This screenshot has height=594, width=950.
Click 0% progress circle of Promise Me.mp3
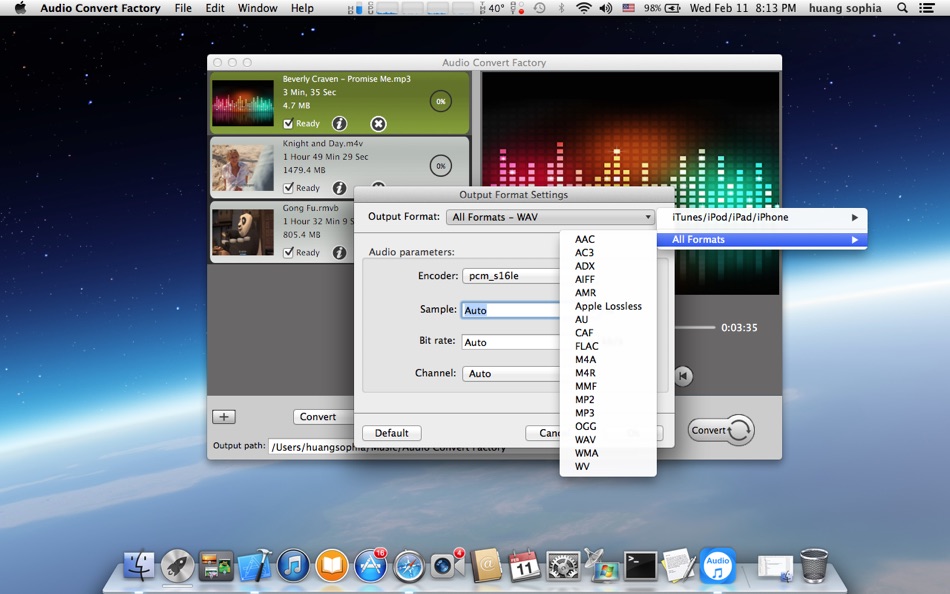point(440,101)
